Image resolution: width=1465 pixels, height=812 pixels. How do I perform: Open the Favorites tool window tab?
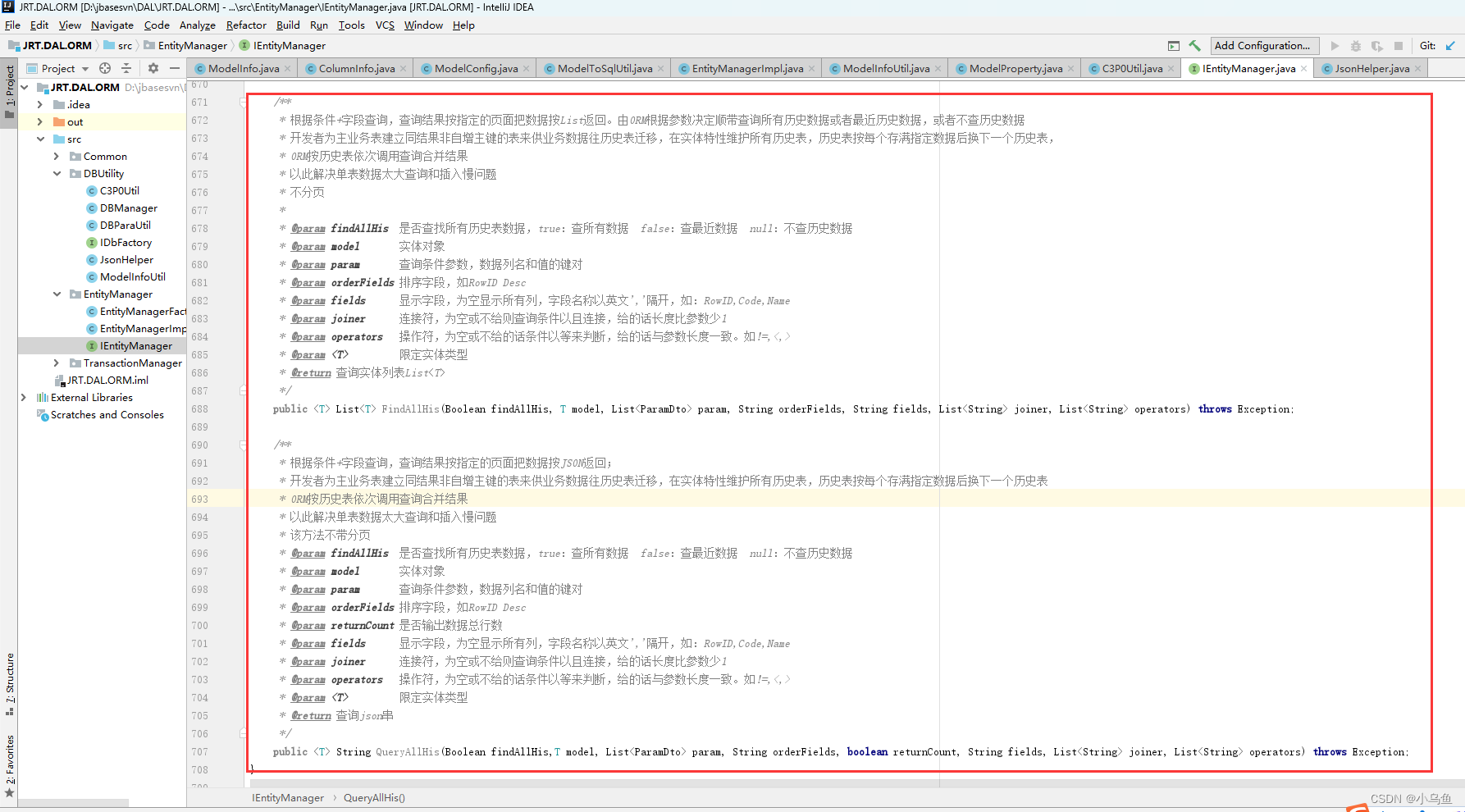pyautogui.click(x=10, y=765)
